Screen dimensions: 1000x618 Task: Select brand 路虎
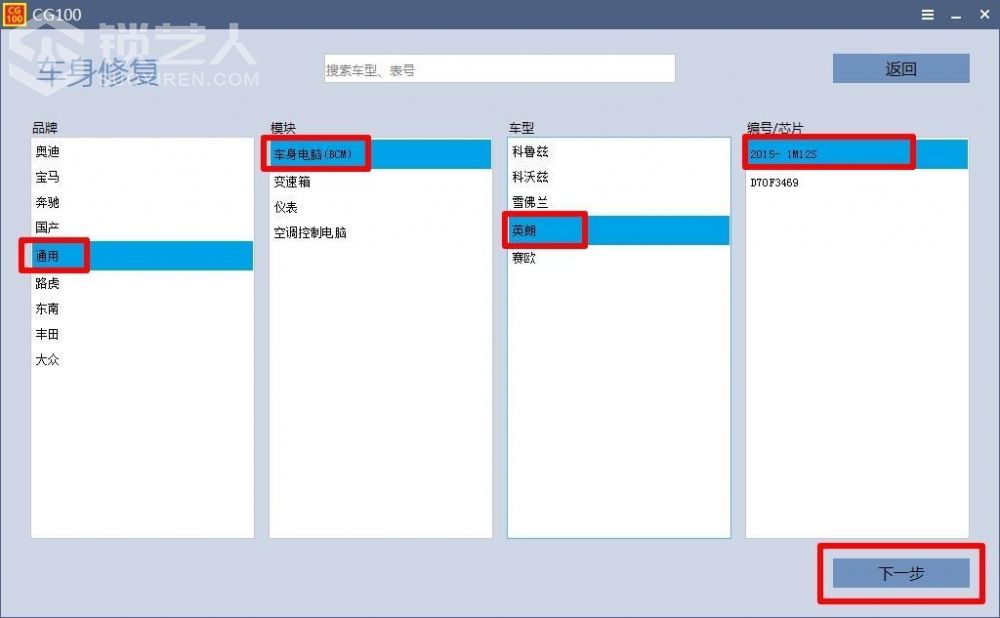point(142,283)
